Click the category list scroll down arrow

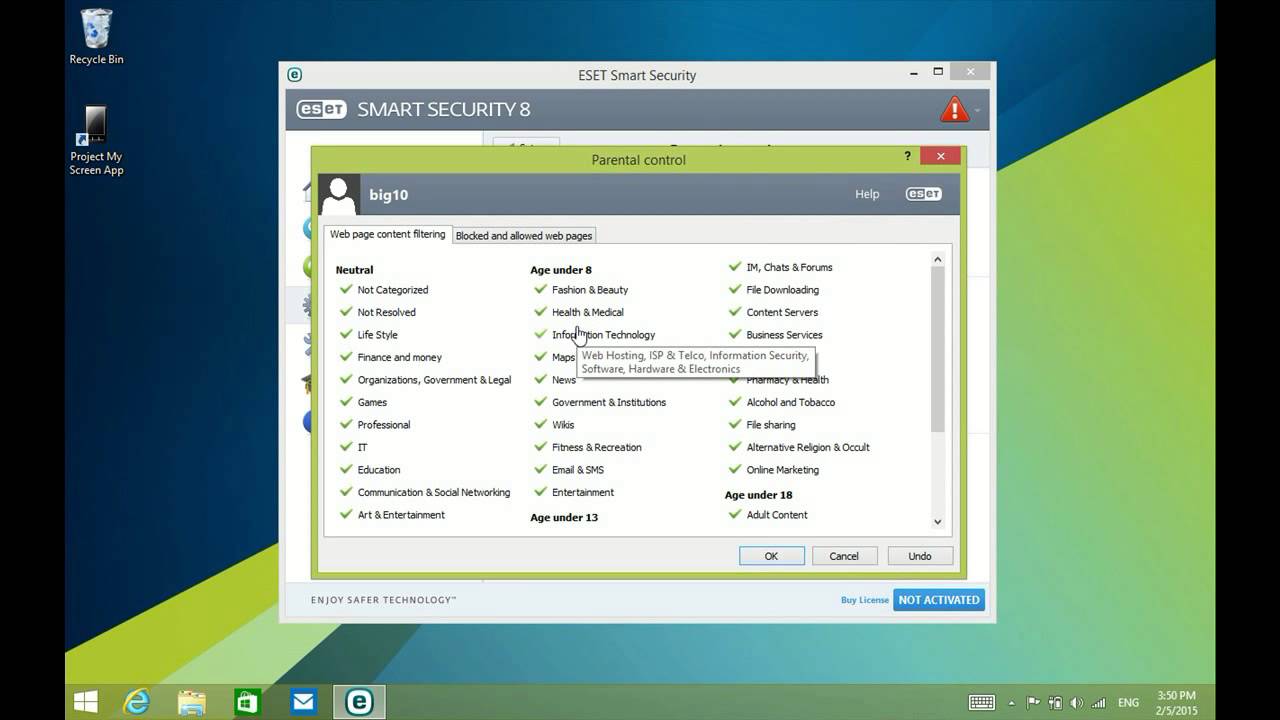point(938,521)
